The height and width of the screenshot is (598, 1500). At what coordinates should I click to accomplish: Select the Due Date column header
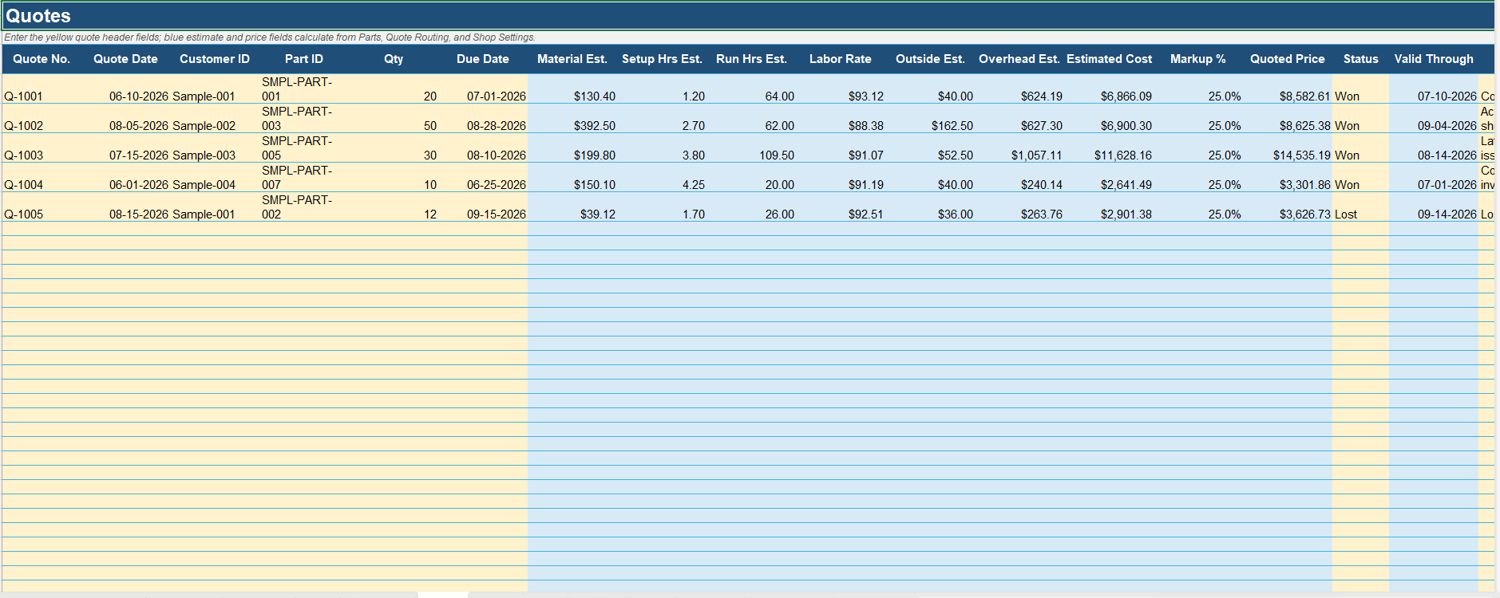[x=483, y=59]
